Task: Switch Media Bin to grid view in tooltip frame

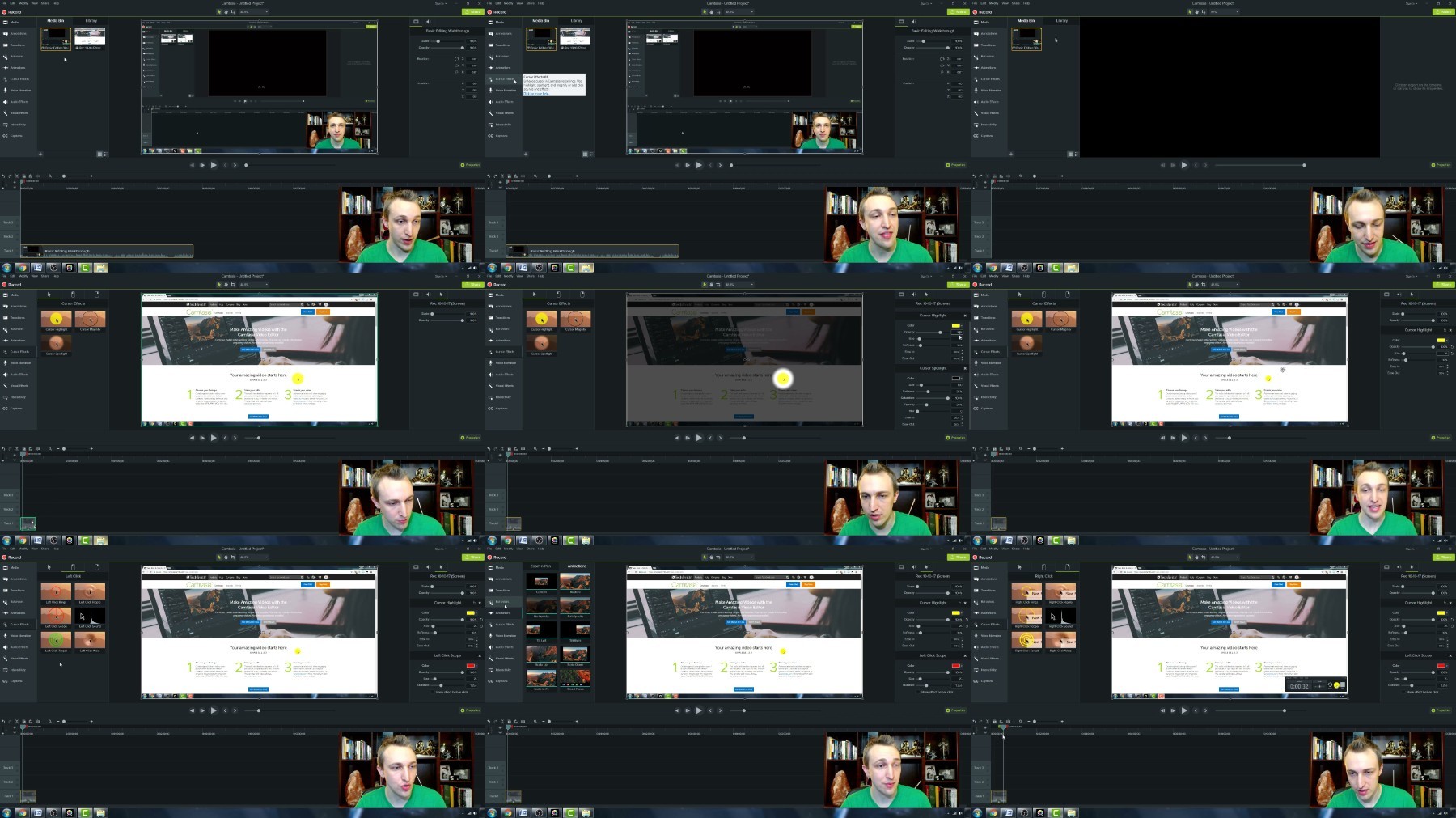Action: pos(585,154)
